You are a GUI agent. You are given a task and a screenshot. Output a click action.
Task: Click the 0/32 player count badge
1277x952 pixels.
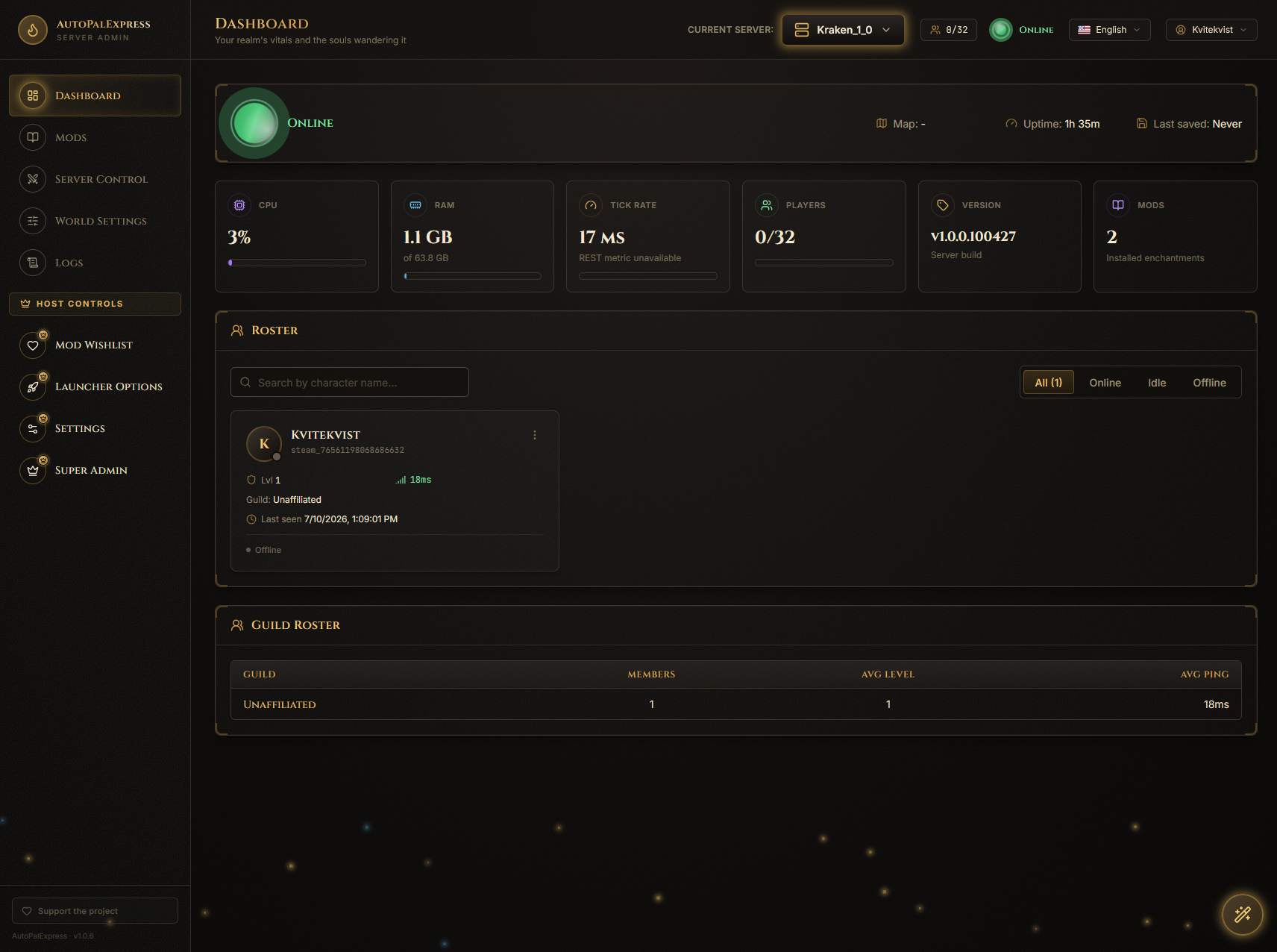tap(949, 30)
